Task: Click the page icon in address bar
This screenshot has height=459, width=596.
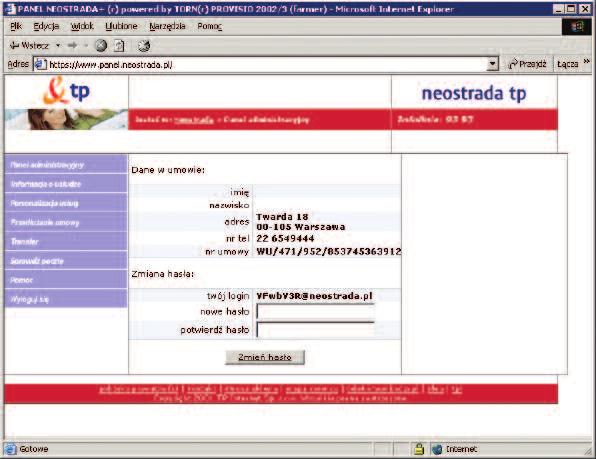Action: tap(40, 64)
